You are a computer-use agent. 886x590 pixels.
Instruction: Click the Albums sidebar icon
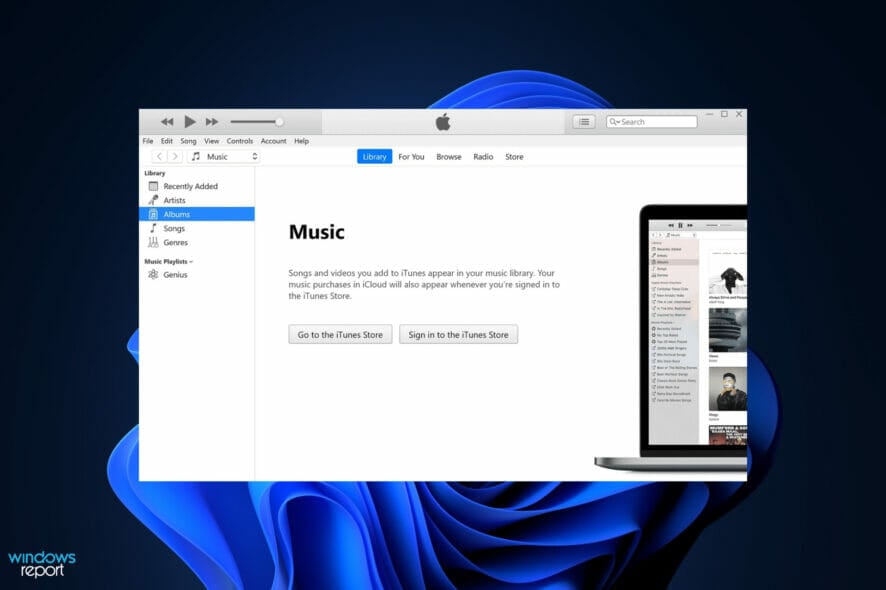pyautogui.click(x=153, y=214)
